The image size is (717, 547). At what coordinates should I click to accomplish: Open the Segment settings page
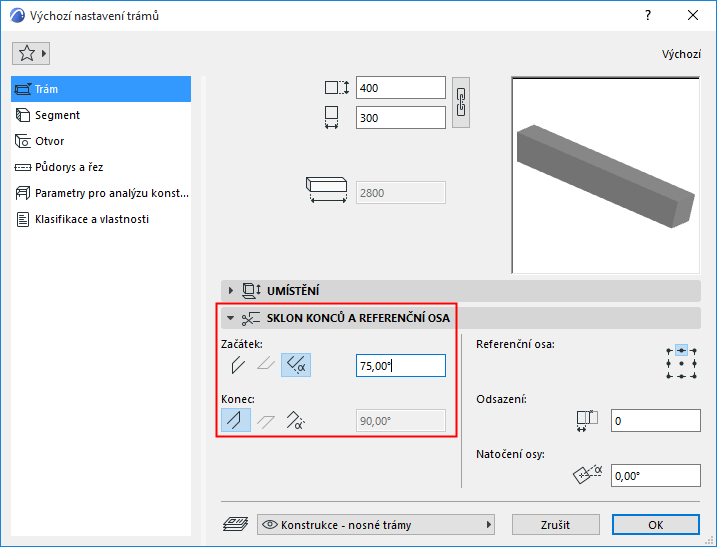[101, 115]
